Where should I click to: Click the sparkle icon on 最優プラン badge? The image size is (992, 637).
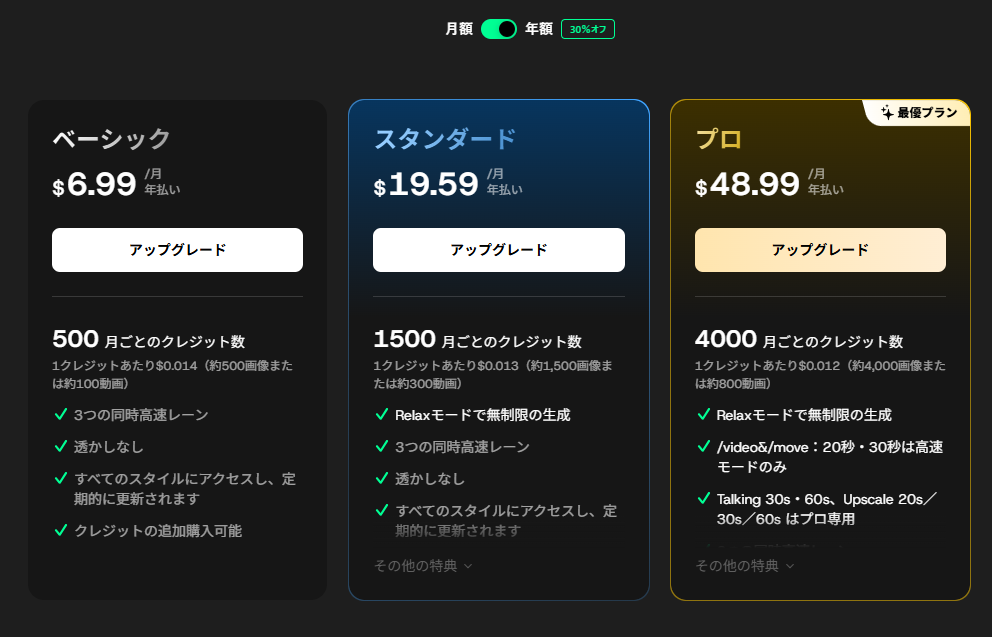click(886, 113)
